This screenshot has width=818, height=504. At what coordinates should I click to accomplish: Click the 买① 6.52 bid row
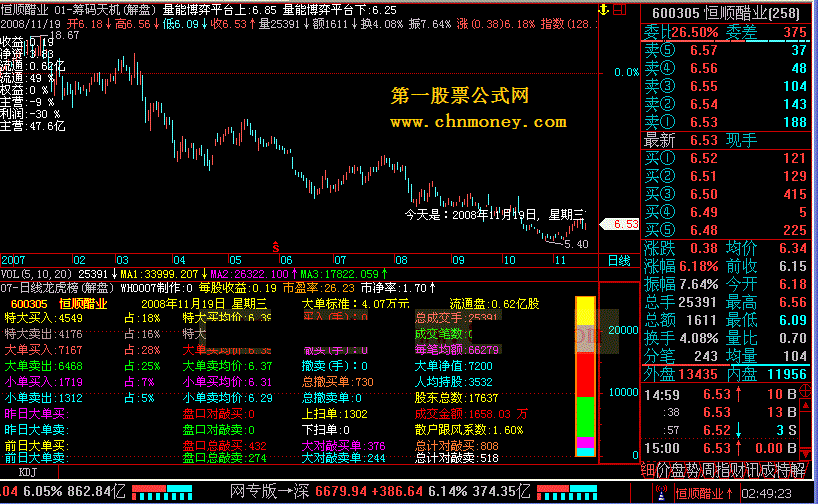point(726,158)
